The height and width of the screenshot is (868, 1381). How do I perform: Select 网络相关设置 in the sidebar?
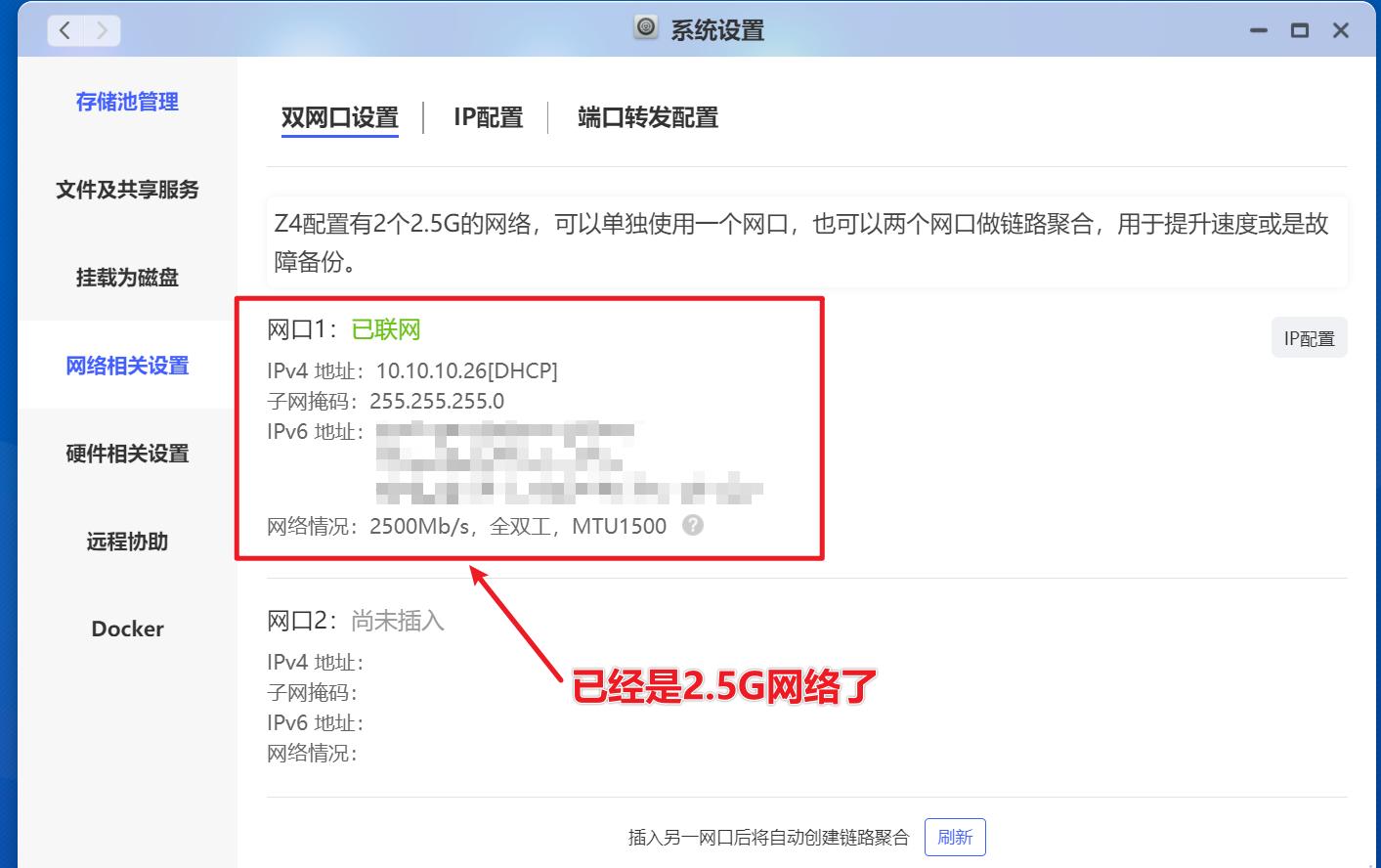coord(127,366)
